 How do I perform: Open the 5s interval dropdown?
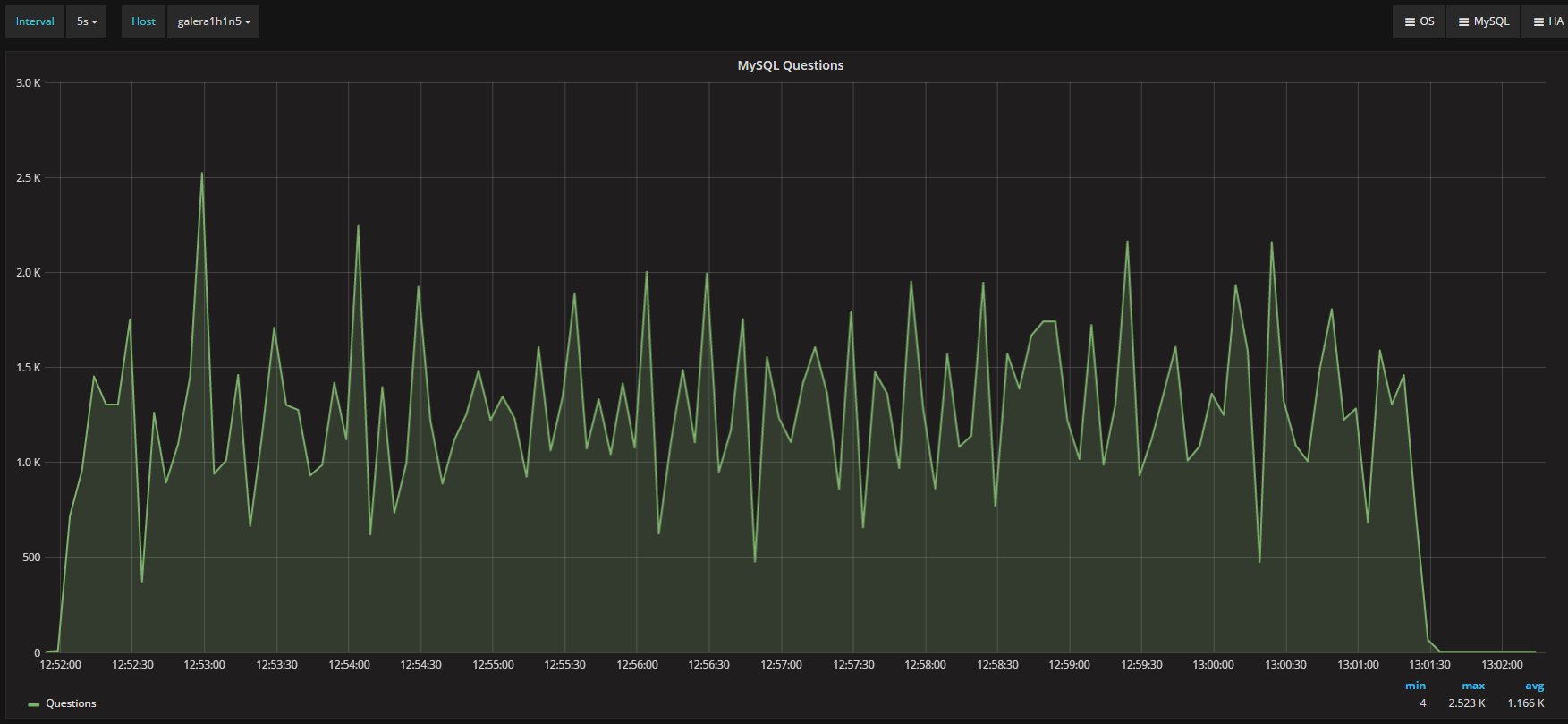point(86,21)
